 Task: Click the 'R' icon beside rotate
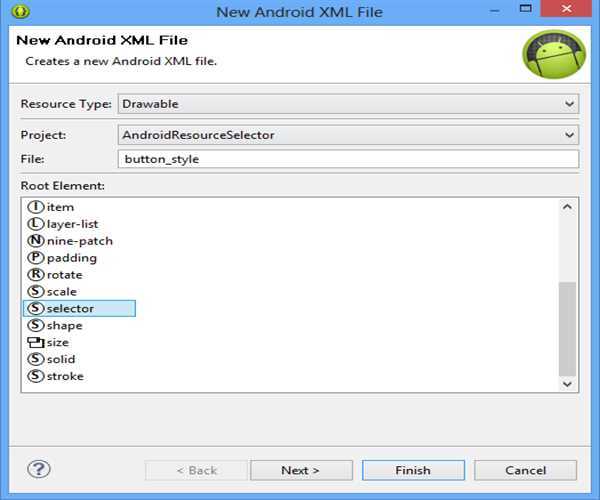(x=37, y=275)
